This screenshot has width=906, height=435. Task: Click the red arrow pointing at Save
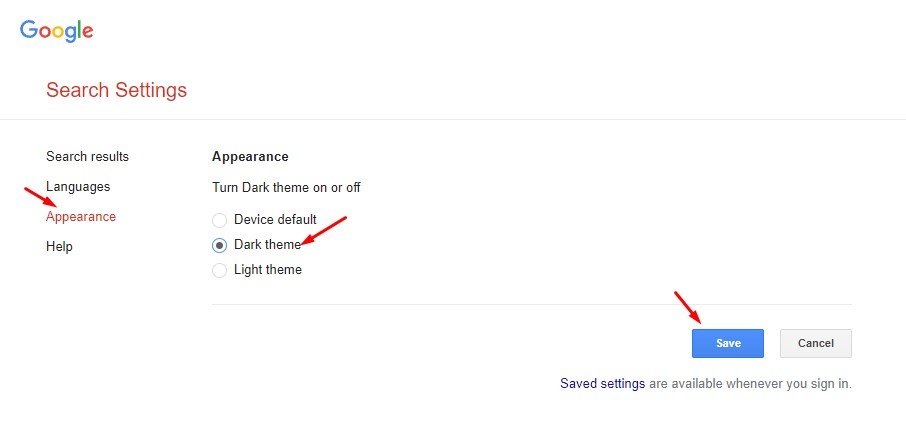click(x=688, y=307)
